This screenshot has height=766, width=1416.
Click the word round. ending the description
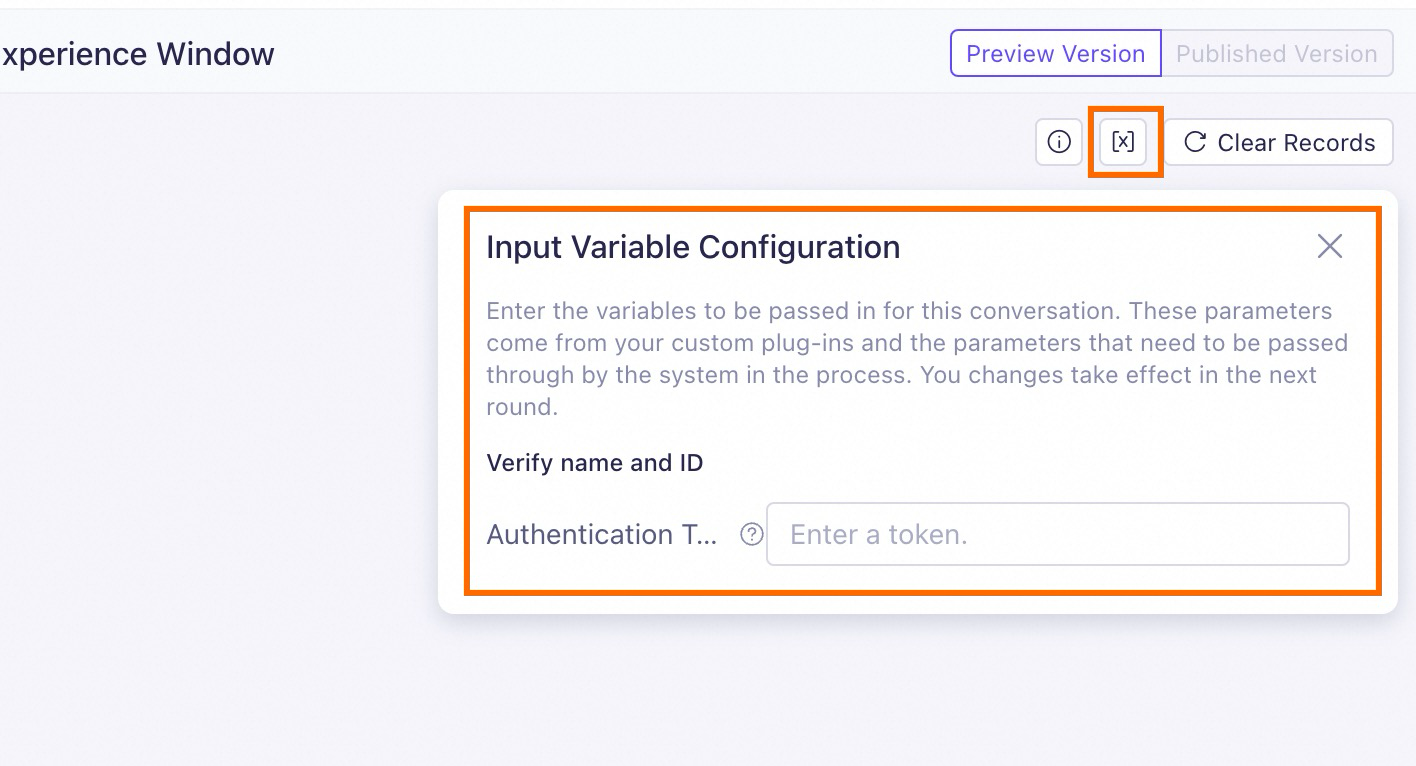[x=521, y=407]
